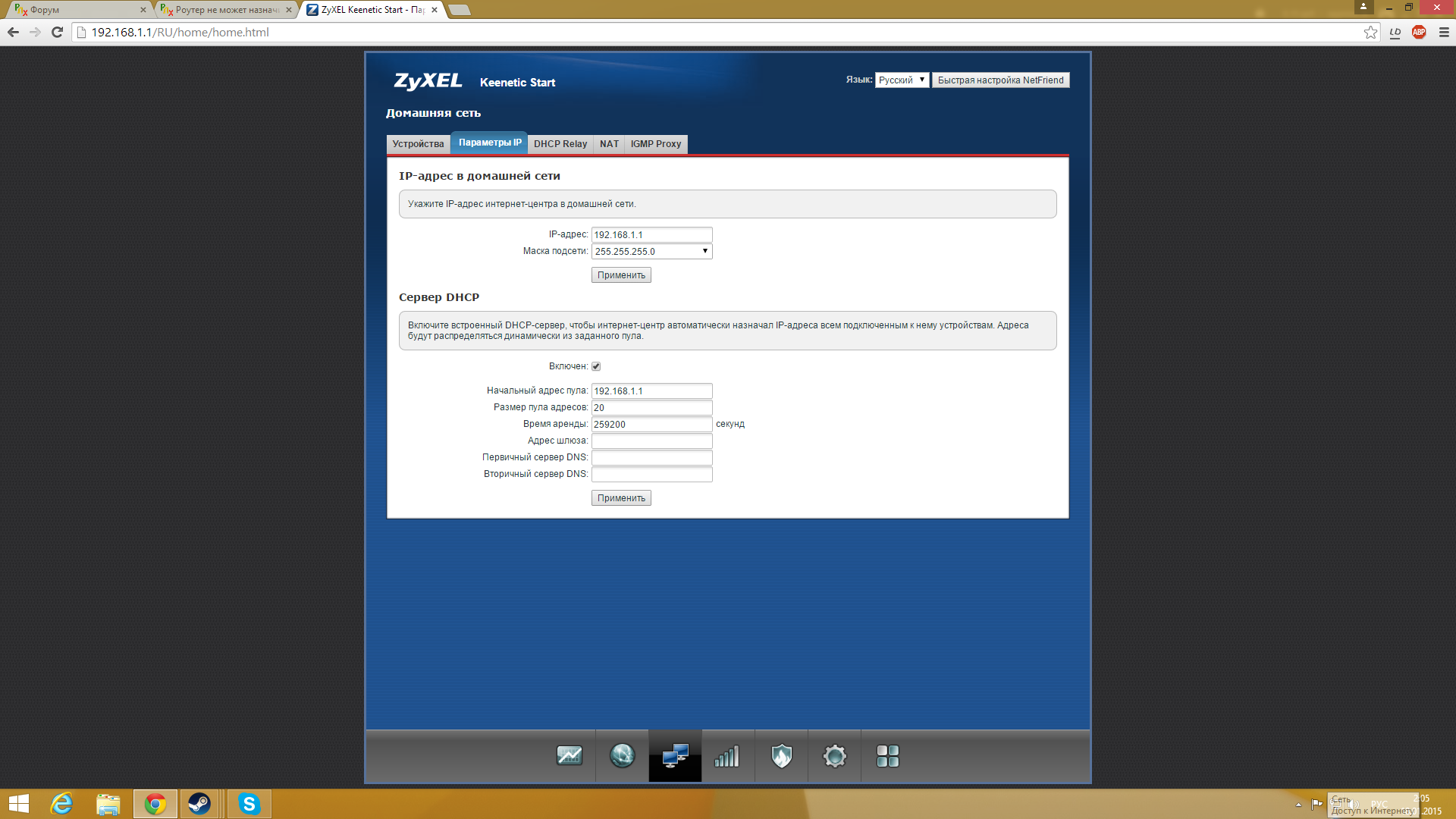Apply DHCP server settings with 'Применить'

click(621, 498)
